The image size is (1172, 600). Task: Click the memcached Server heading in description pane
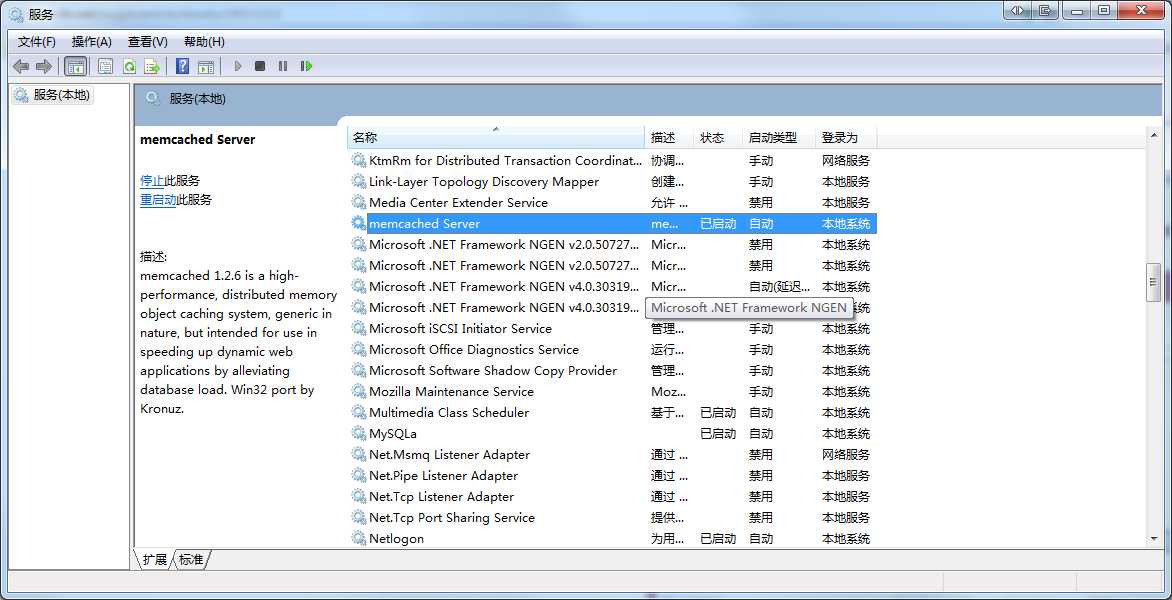[x=197, y=140]
